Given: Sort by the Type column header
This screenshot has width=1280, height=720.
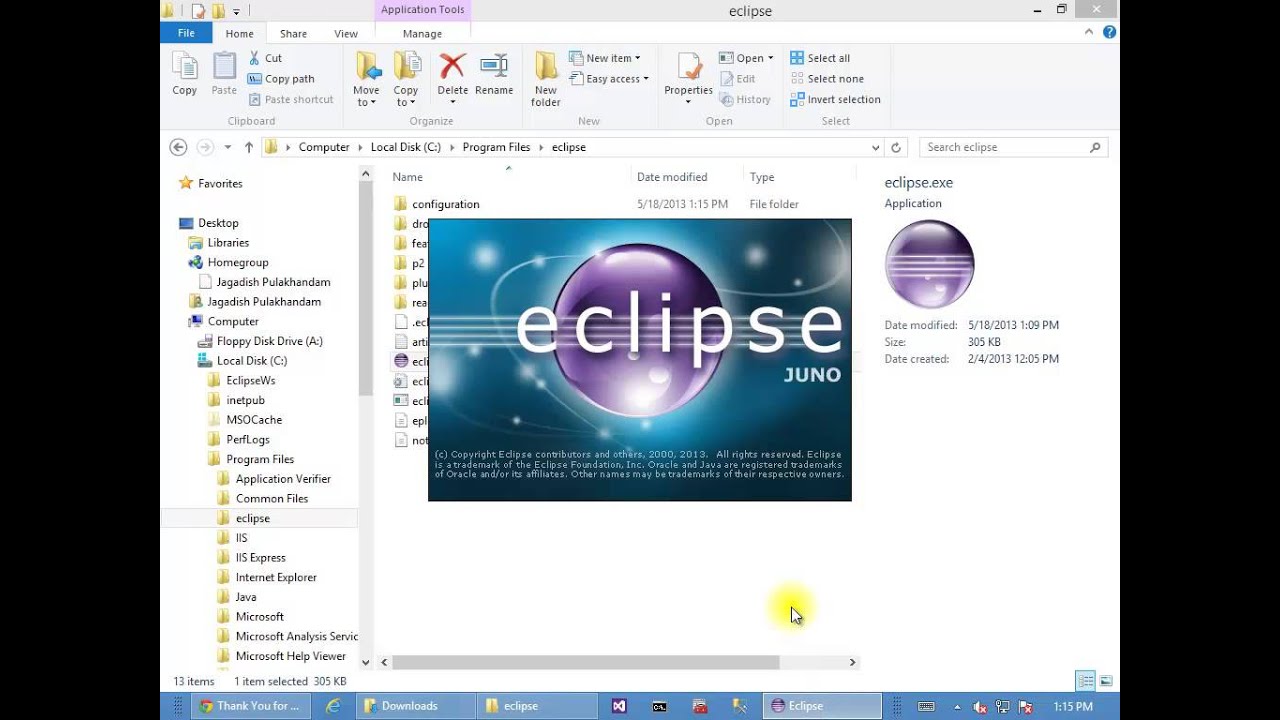Looking at the screenshot, I should point(762,177).
